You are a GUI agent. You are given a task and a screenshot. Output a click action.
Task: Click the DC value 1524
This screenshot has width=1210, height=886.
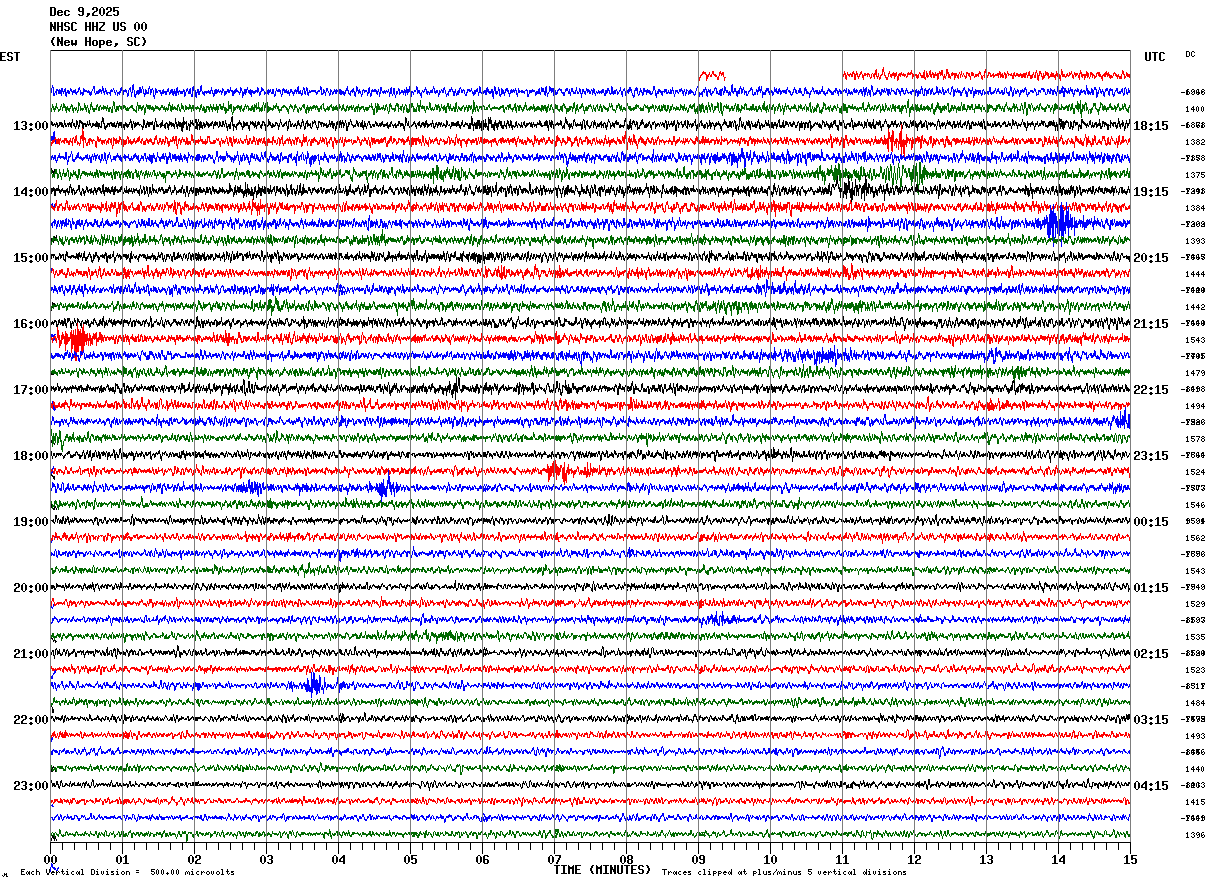(x=1195, y=472)
